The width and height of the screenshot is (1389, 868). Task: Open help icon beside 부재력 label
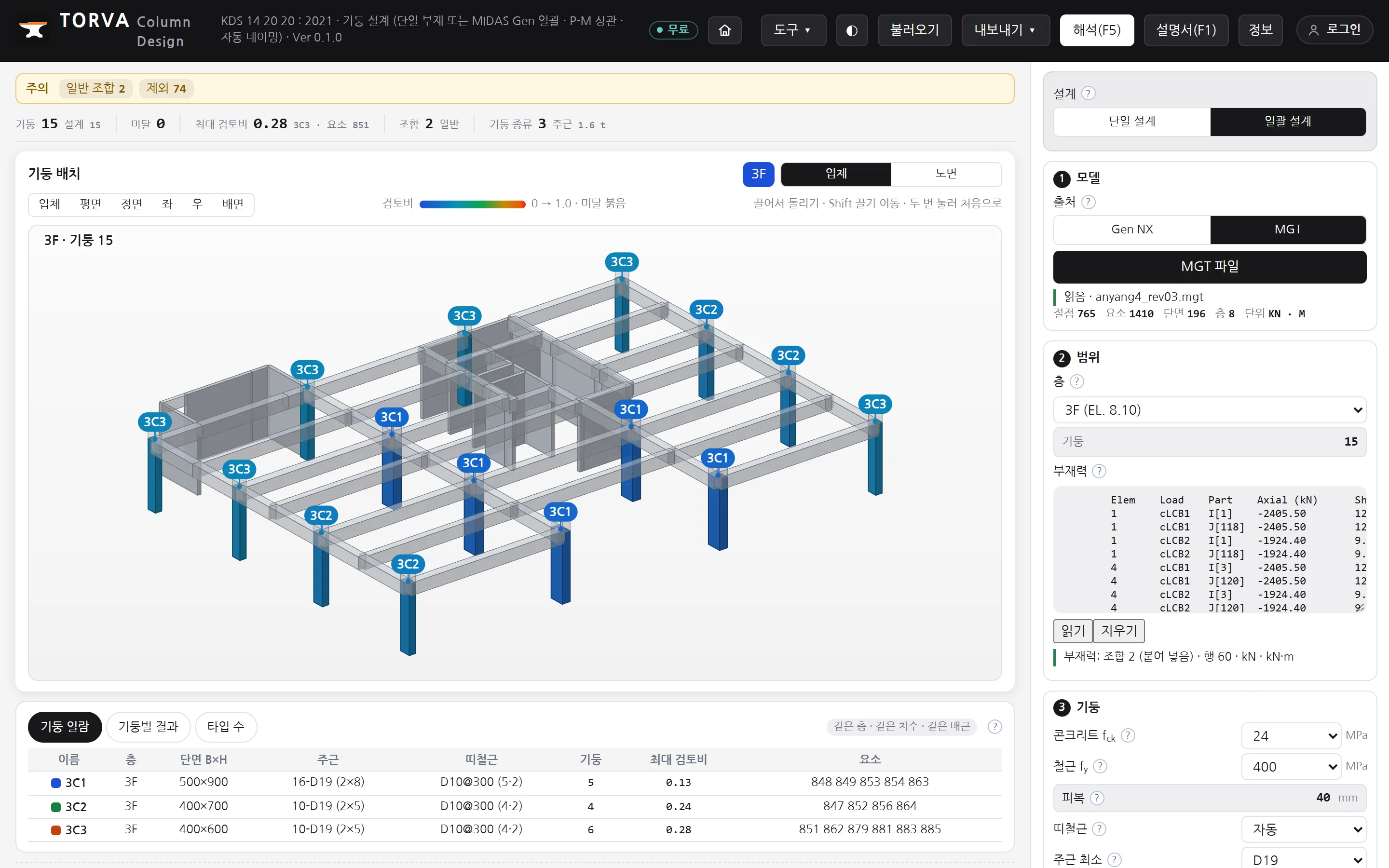pos(1099,471)
